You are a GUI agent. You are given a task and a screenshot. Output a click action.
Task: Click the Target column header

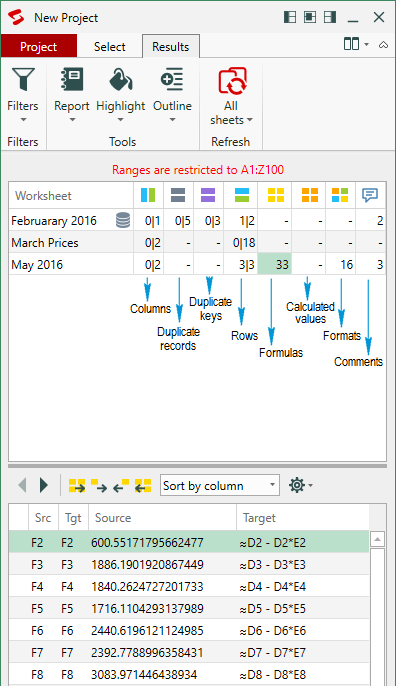pos(303,518)
